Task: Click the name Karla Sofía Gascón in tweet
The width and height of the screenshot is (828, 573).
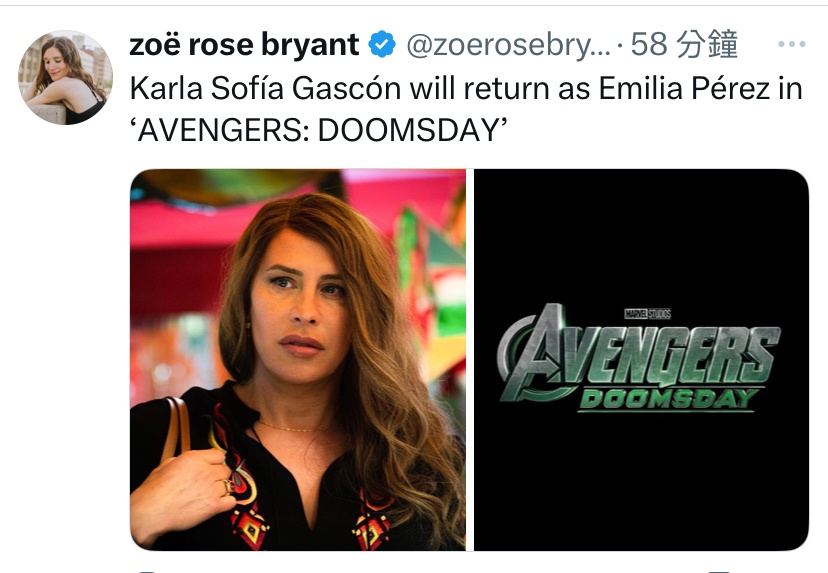Action: [x=270, y=89]
